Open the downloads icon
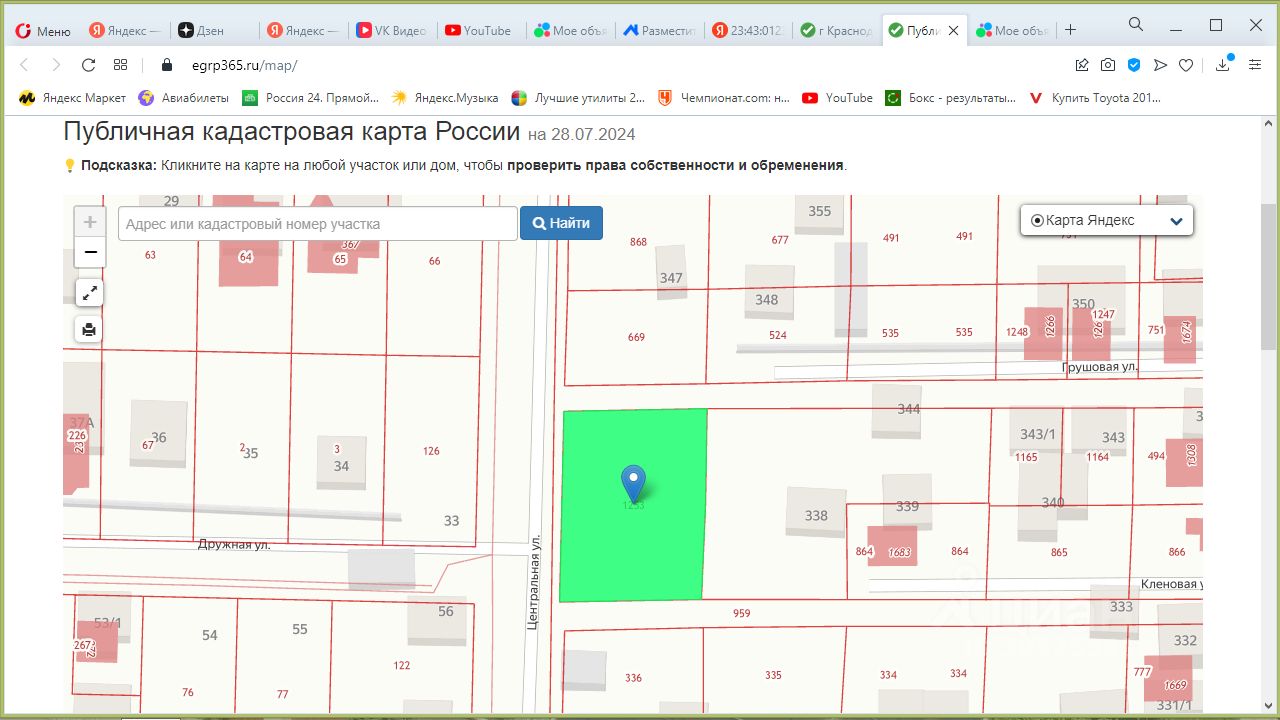This screenshot has width=1280, height=720. pos(1223,65)
